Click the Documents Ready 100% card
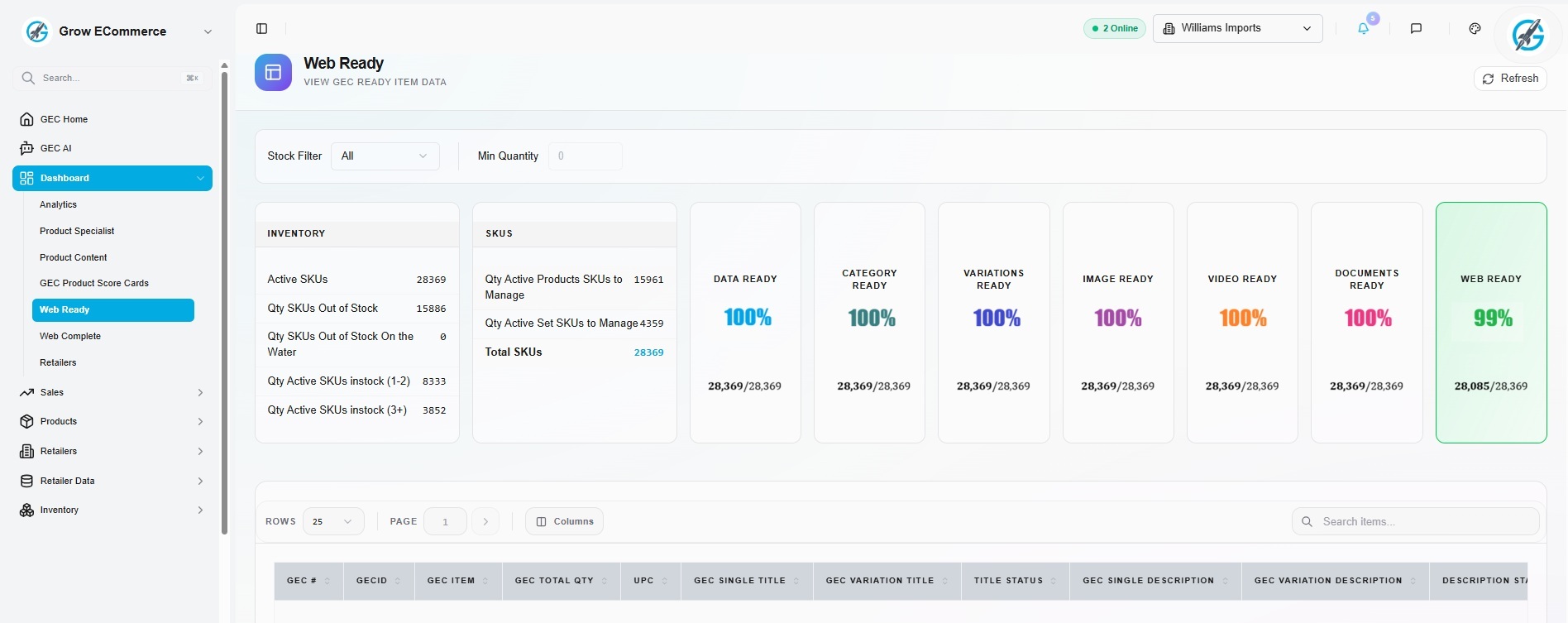The image size is (1568, 623). [x=1366, y=323]
